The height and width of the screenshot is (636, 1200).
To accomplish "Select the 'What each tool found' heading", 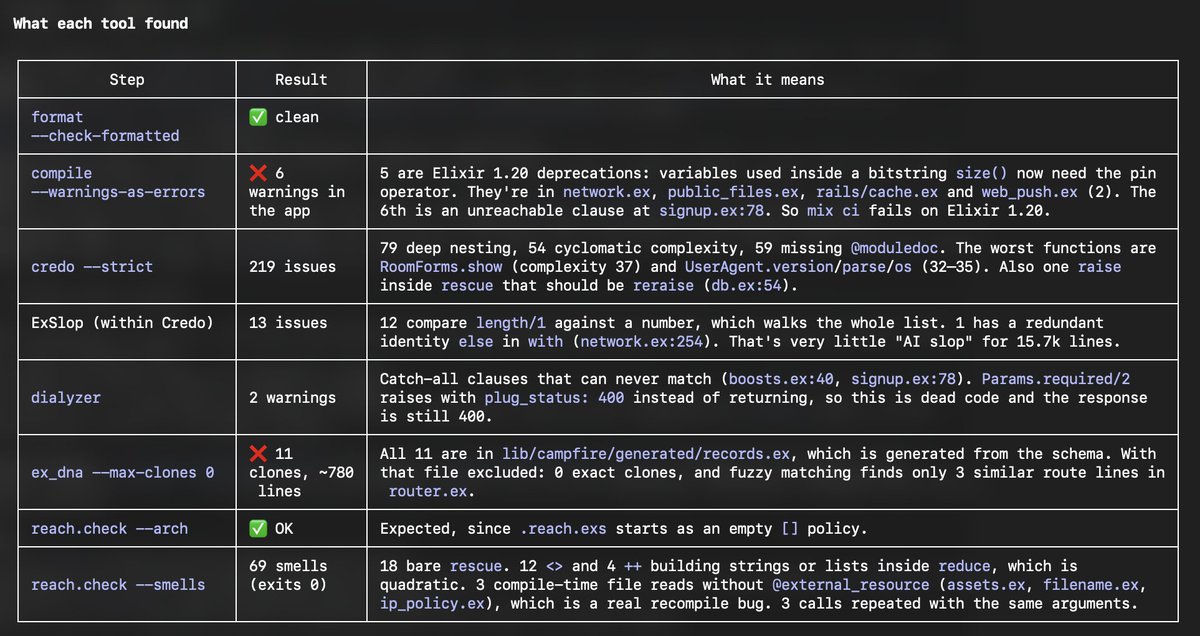I will 100,23.
